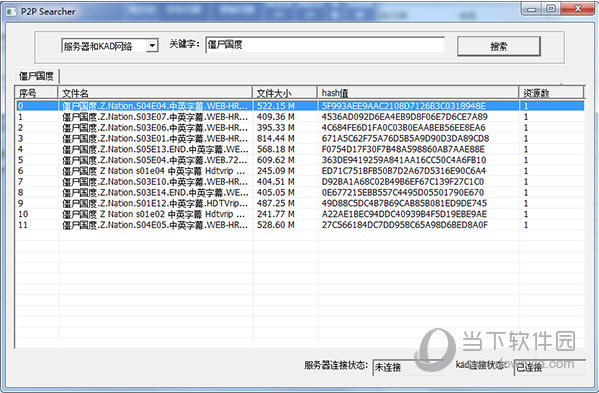Select file name containing S03E10

click(x=155, y=182)
